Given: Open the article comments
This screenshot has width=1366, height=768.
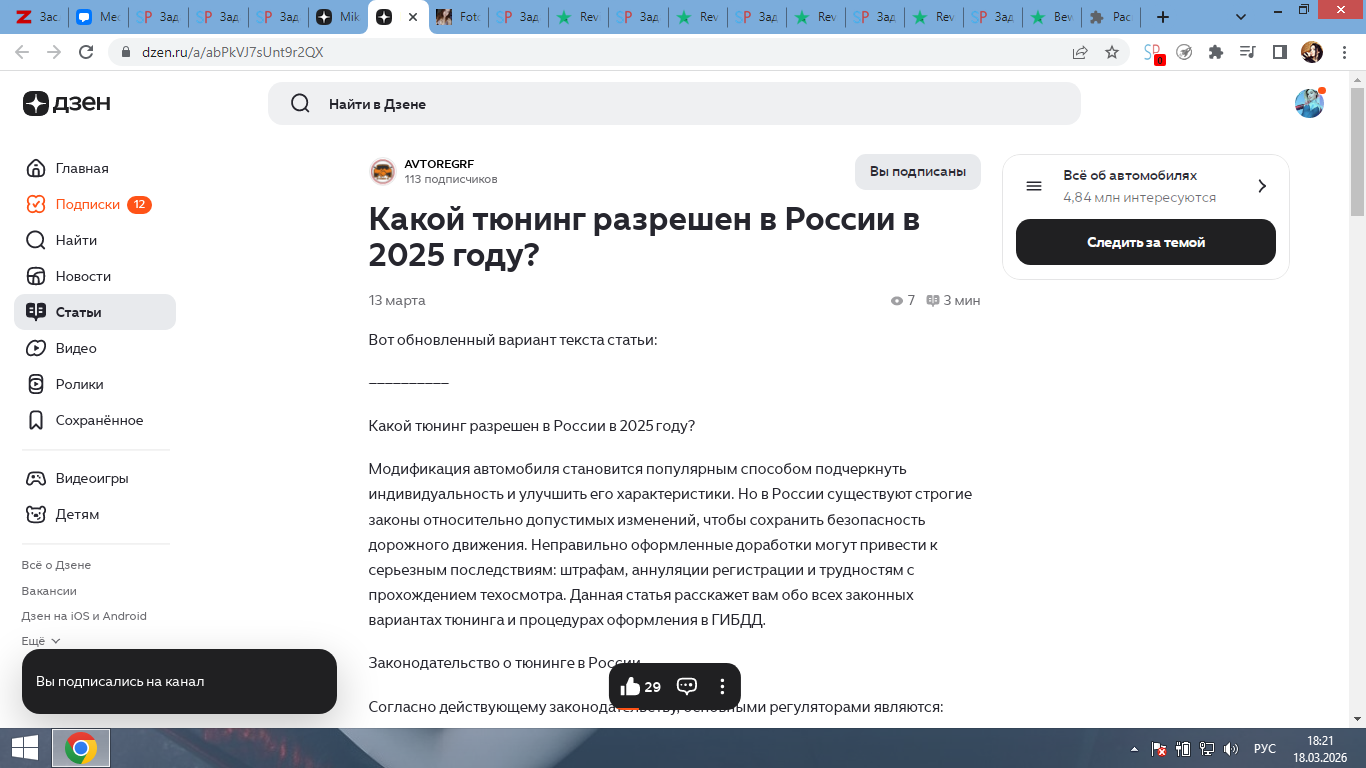Looking at the screenshot, I should (x=687, y=687).
